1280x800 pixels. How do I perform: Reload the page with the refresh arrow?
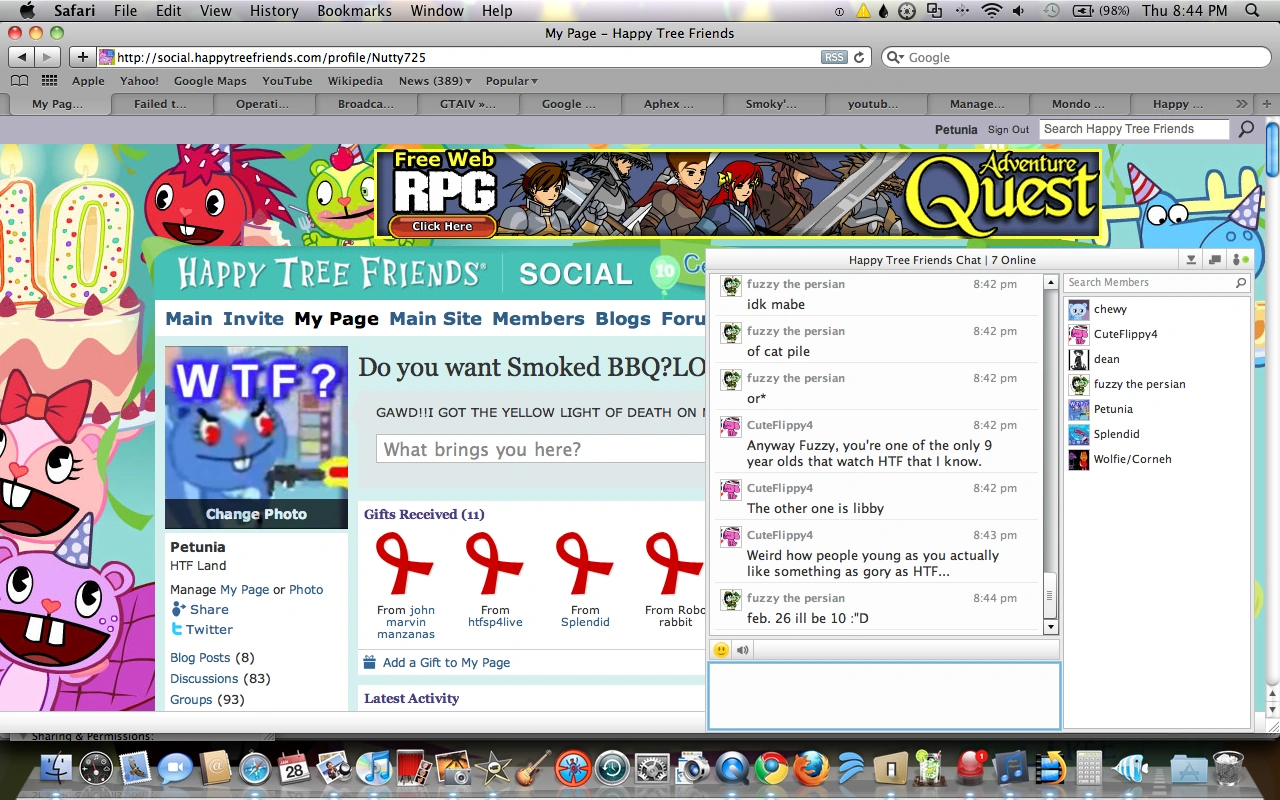[x=858, y=57]
